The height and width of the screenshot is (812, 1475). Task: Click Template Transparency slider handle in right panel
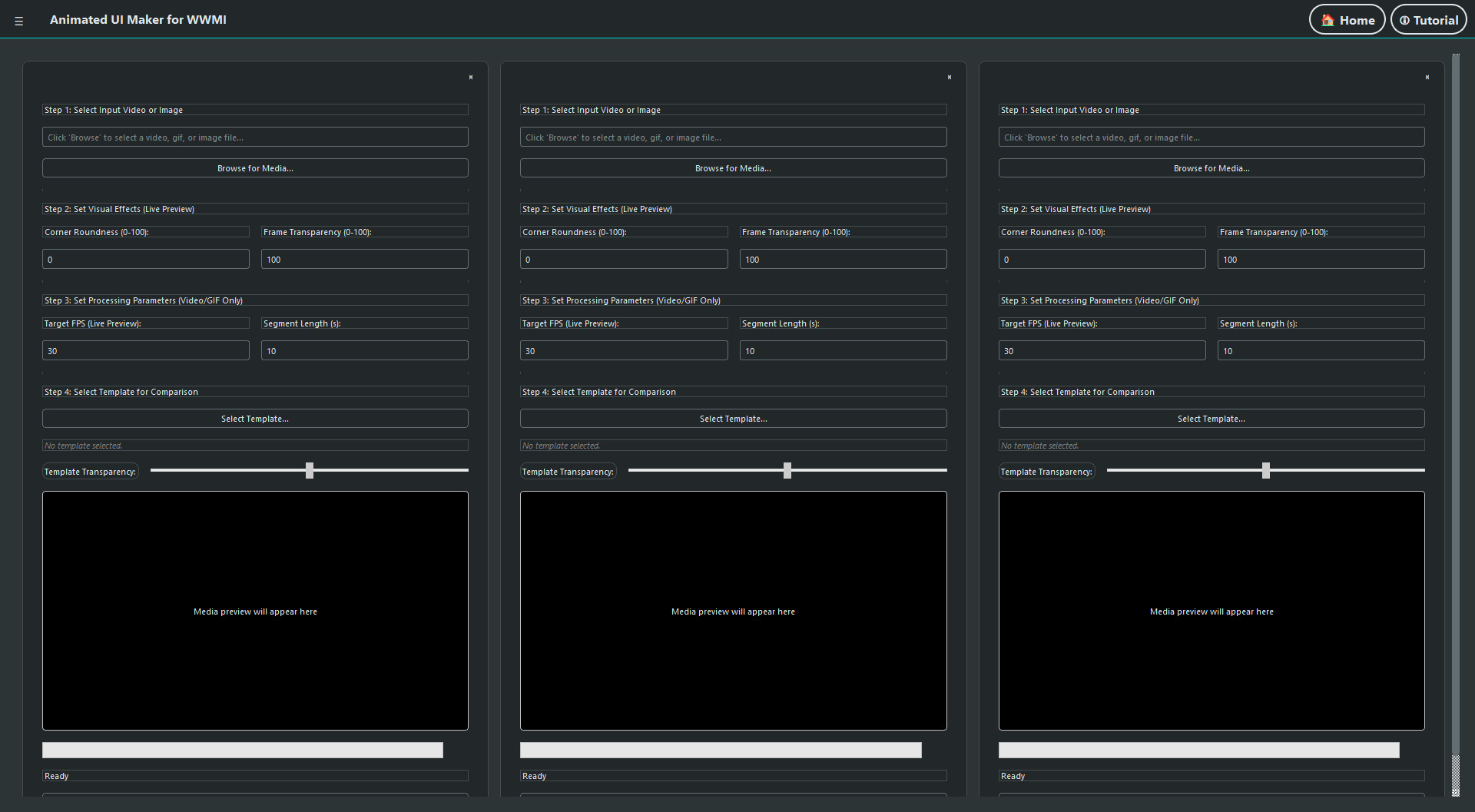1266,470
